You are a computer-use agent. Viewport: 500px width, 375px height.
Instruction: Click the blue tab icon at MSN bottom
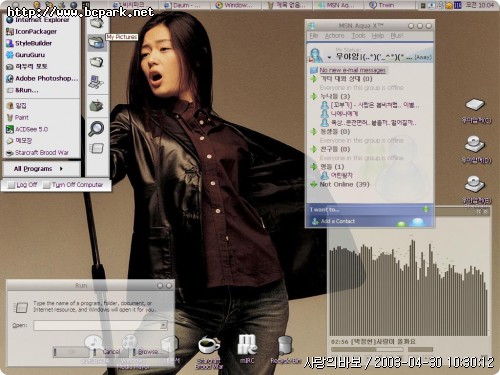(x=417, y=222)
